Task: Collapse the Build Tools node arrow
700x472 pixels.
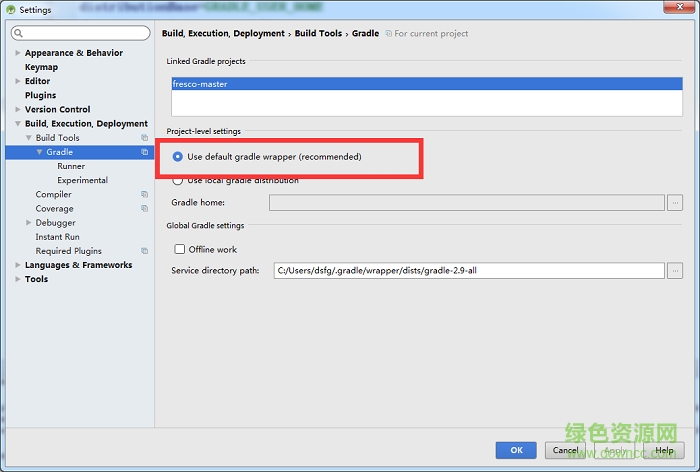Action: tap(29, 138)
